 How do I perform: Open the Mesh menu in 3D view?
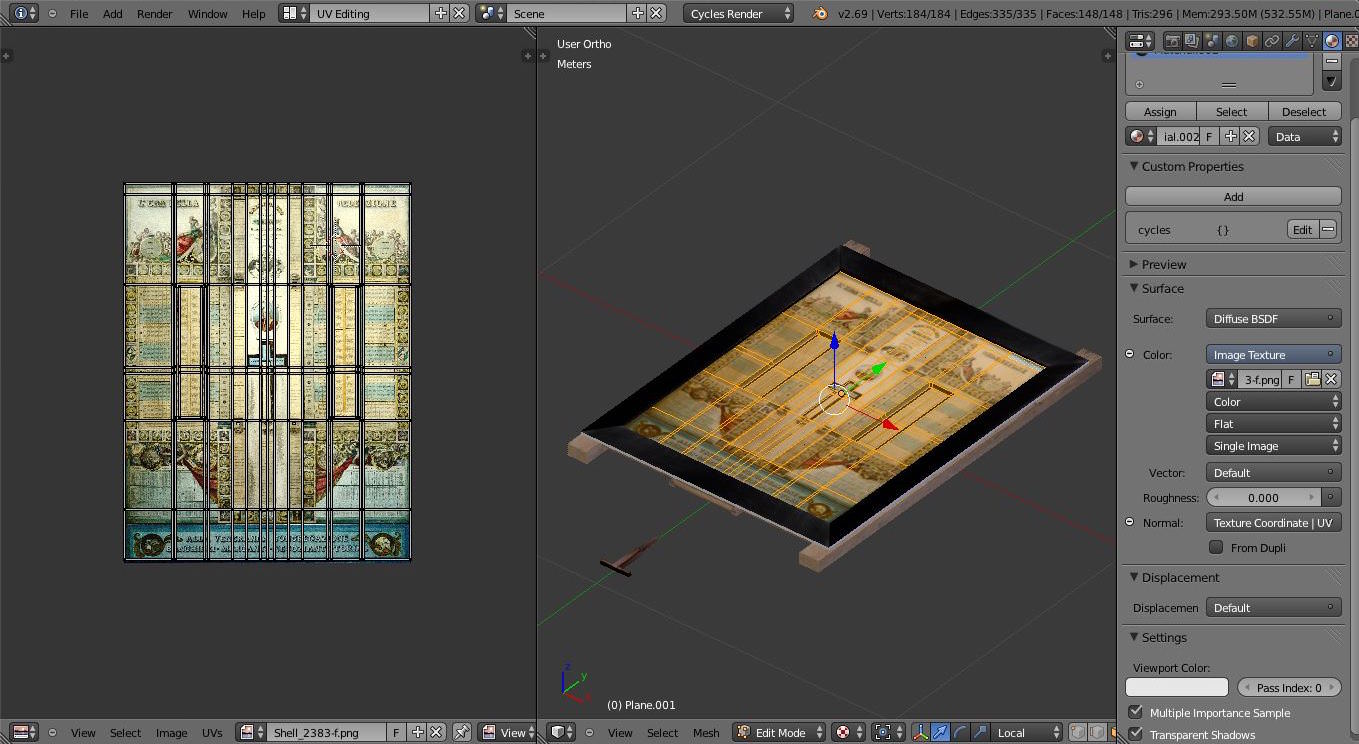[706, 733]
